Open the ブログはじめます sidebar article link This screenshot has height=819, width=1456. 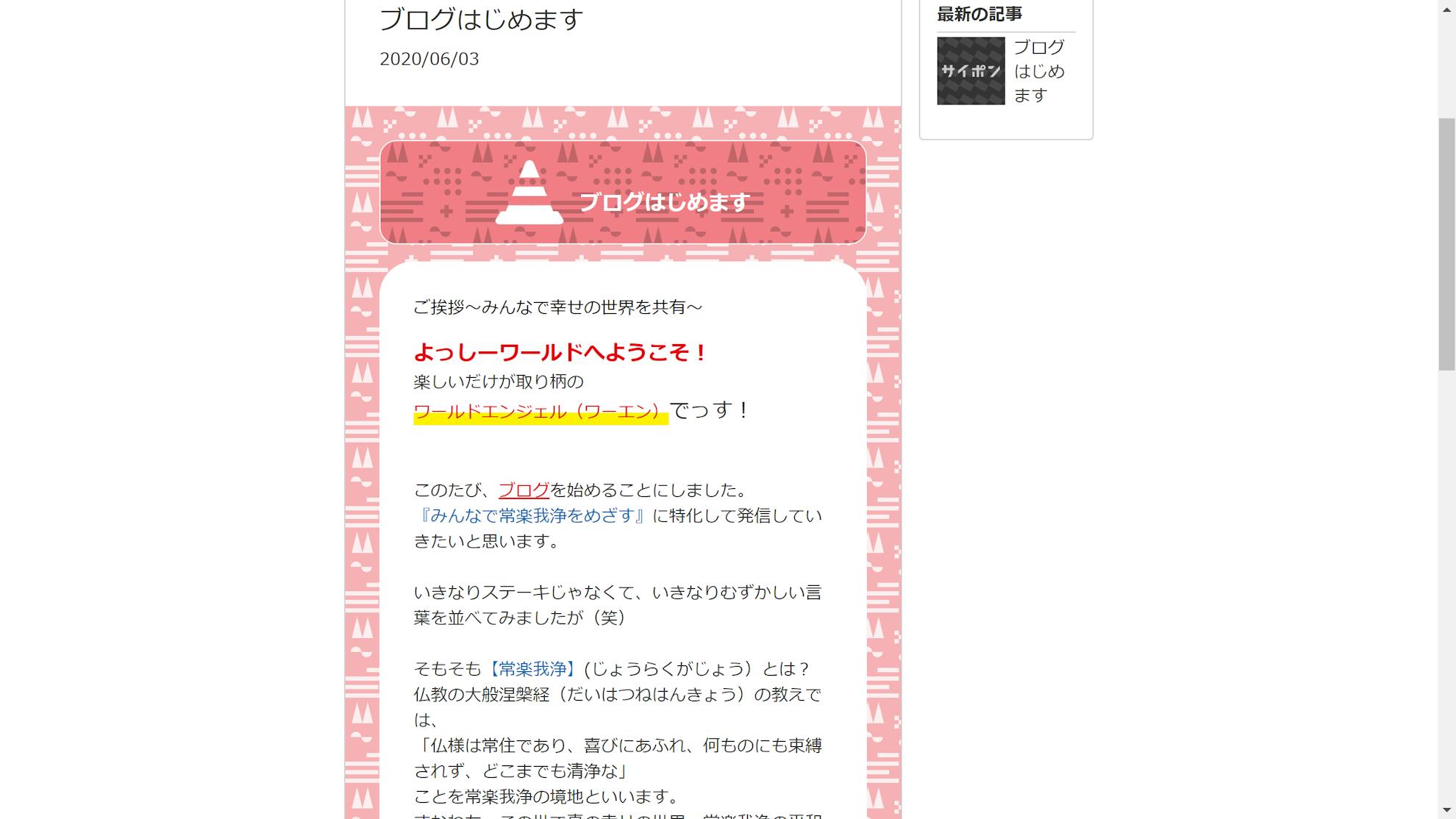1039,71
